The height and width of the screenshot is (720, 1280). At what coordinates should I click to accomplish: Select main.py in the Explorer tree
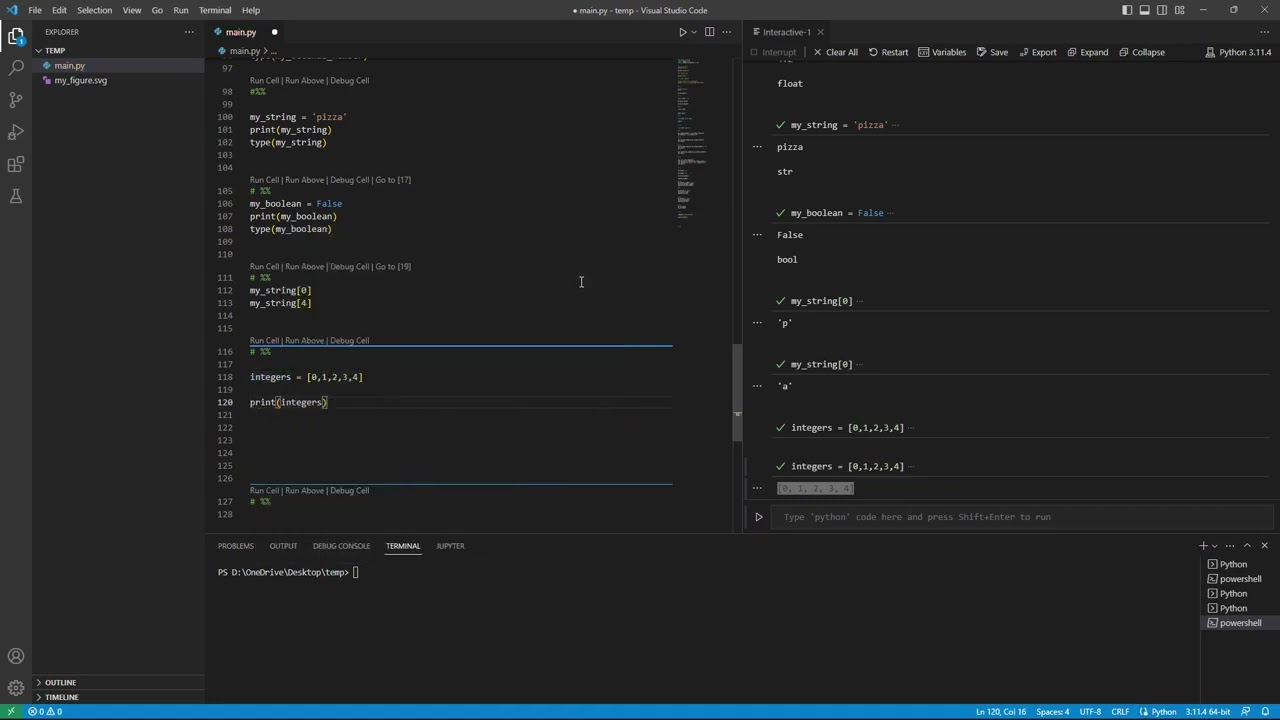70,66
